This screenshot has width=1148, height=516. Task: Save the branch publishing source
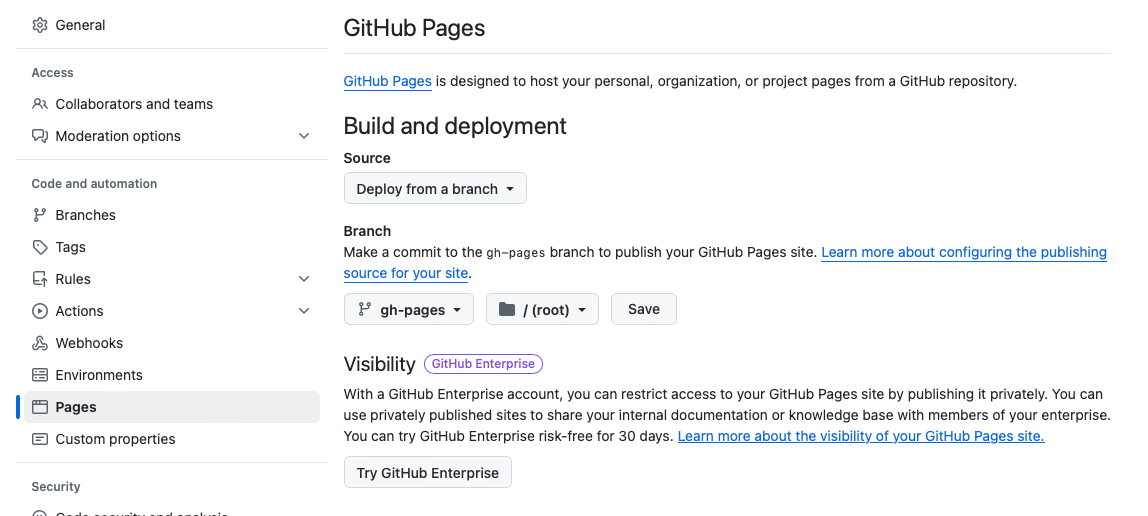coord(644,309)
